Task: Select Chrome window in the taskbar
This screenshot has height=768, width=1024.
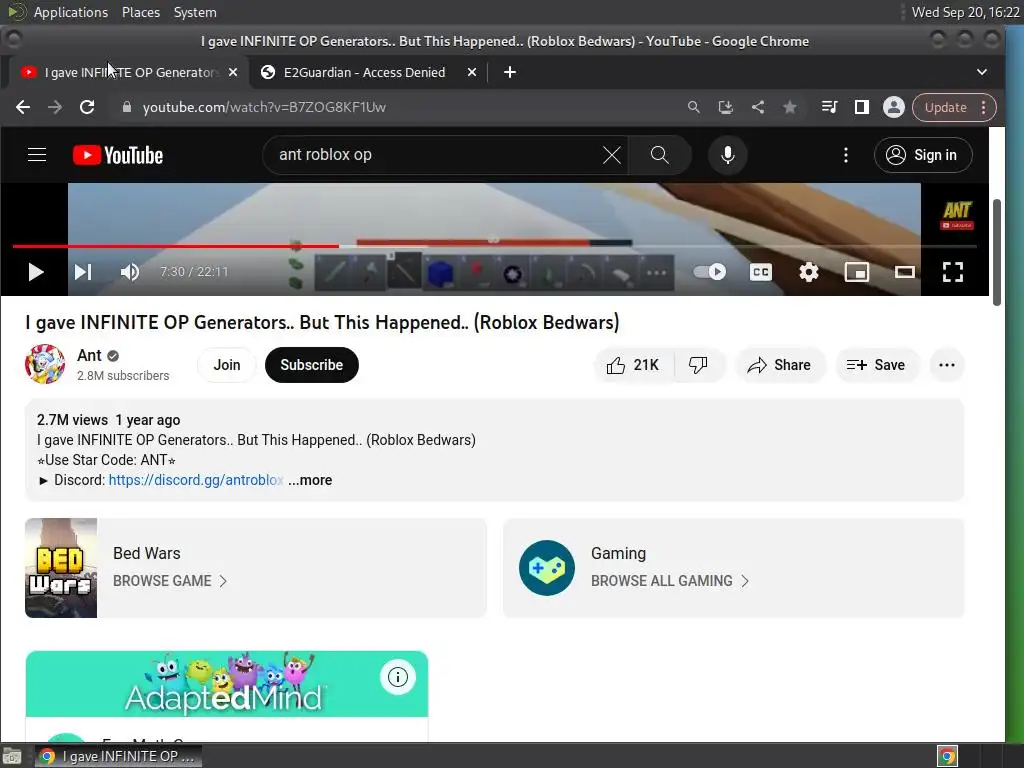Action: (118, 756)
